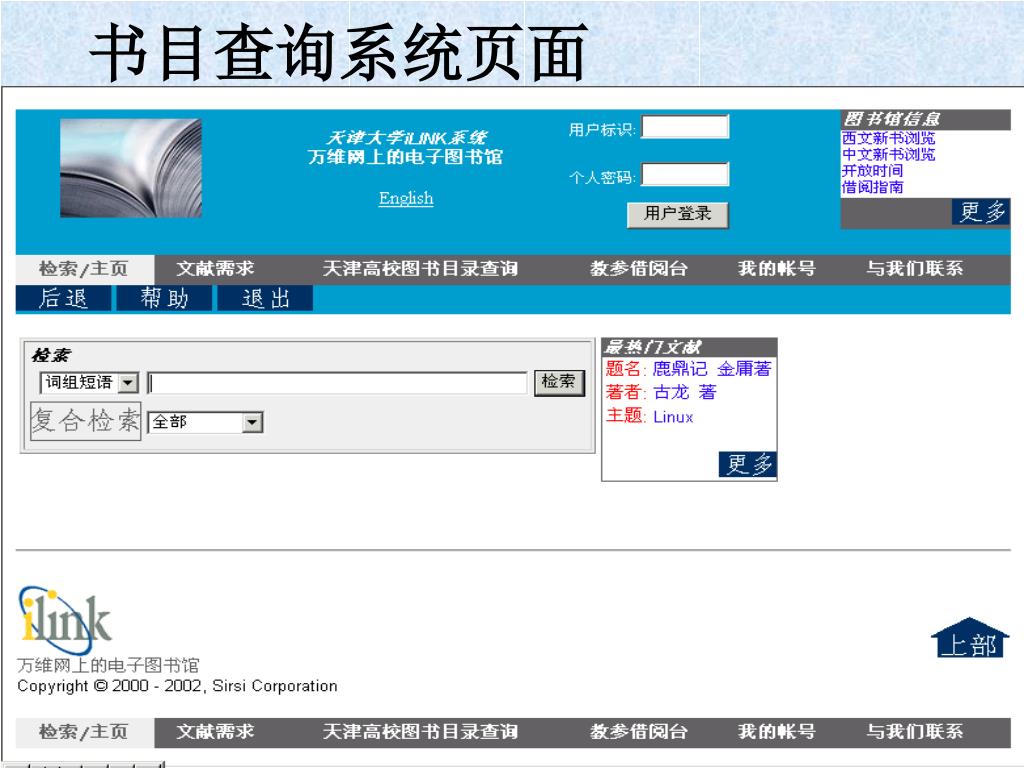Click 更多 in 图书馆信息 panel
This screenshot has width=1024, height=768.
pos(981,212)
